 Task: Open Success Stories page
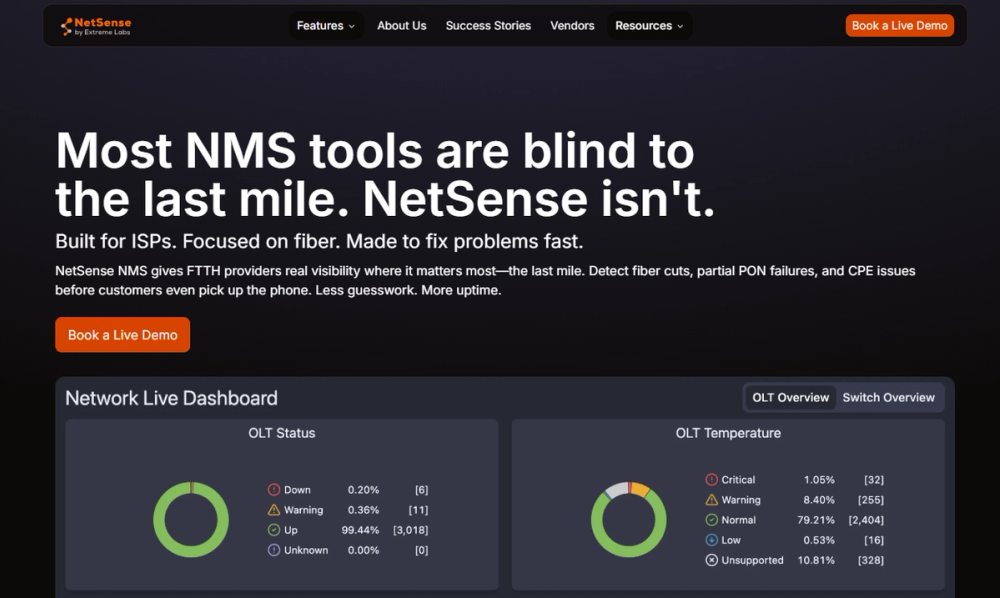click(x=488, y=26)
